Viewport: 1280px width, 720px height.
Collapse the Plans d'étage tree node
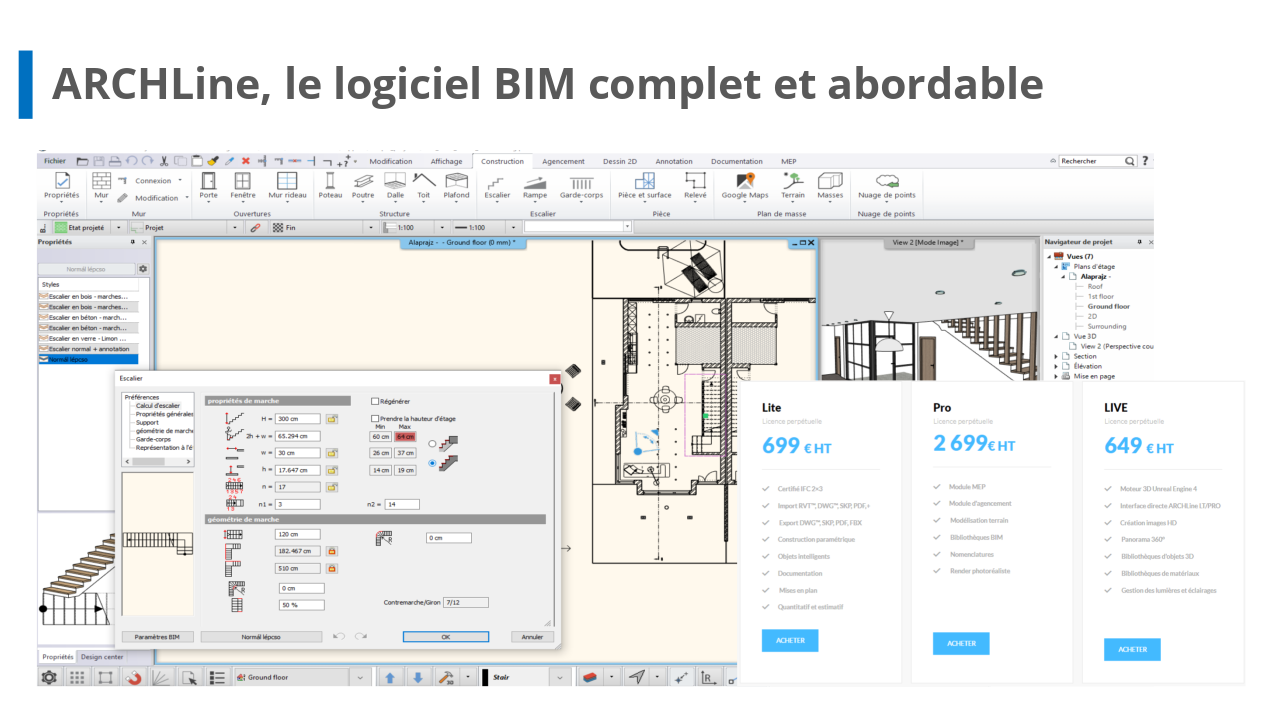tap(1055, 266)
